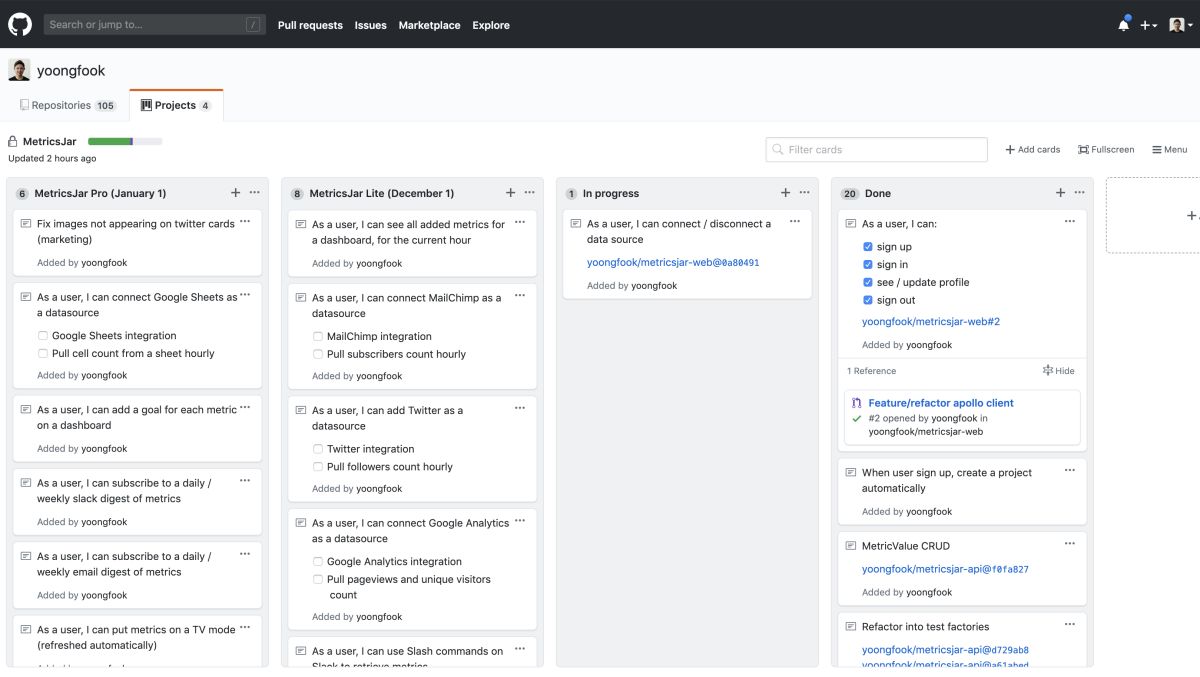
Task: Add a card to Done column
Action: click(1060, 193)
